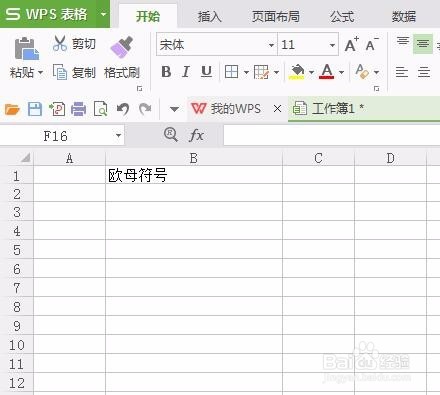Save workbook with the floppy icon
The height and width of the screenshot is (395, 440).
coord(35,109)
